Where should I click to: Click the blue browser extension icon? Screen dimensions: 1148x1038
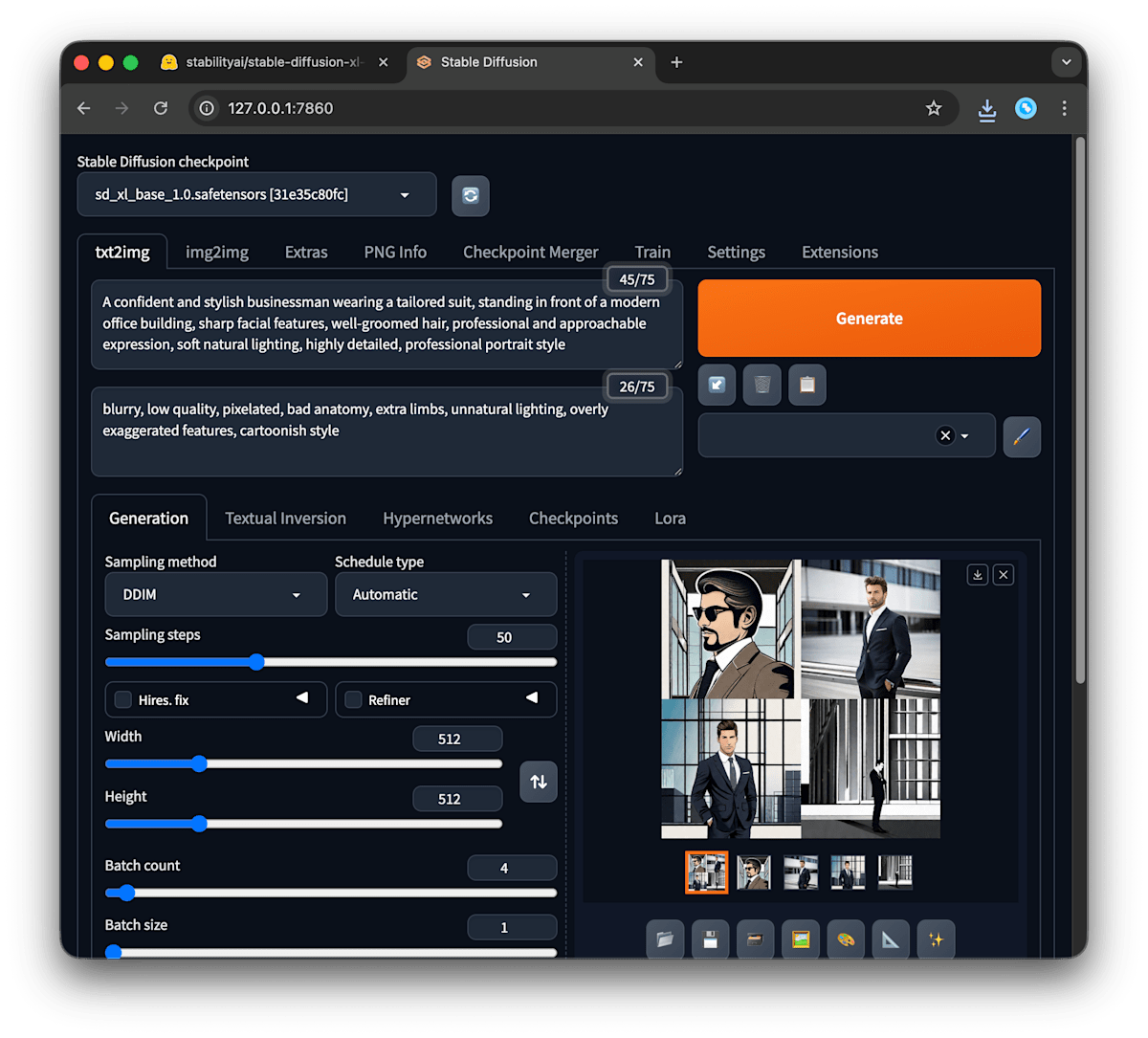pyautogui.click(x=1026, y=108)
